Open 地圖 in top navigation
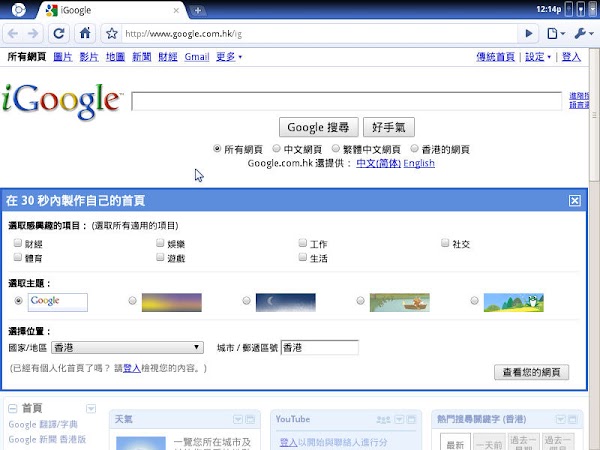 pos(115,57)
